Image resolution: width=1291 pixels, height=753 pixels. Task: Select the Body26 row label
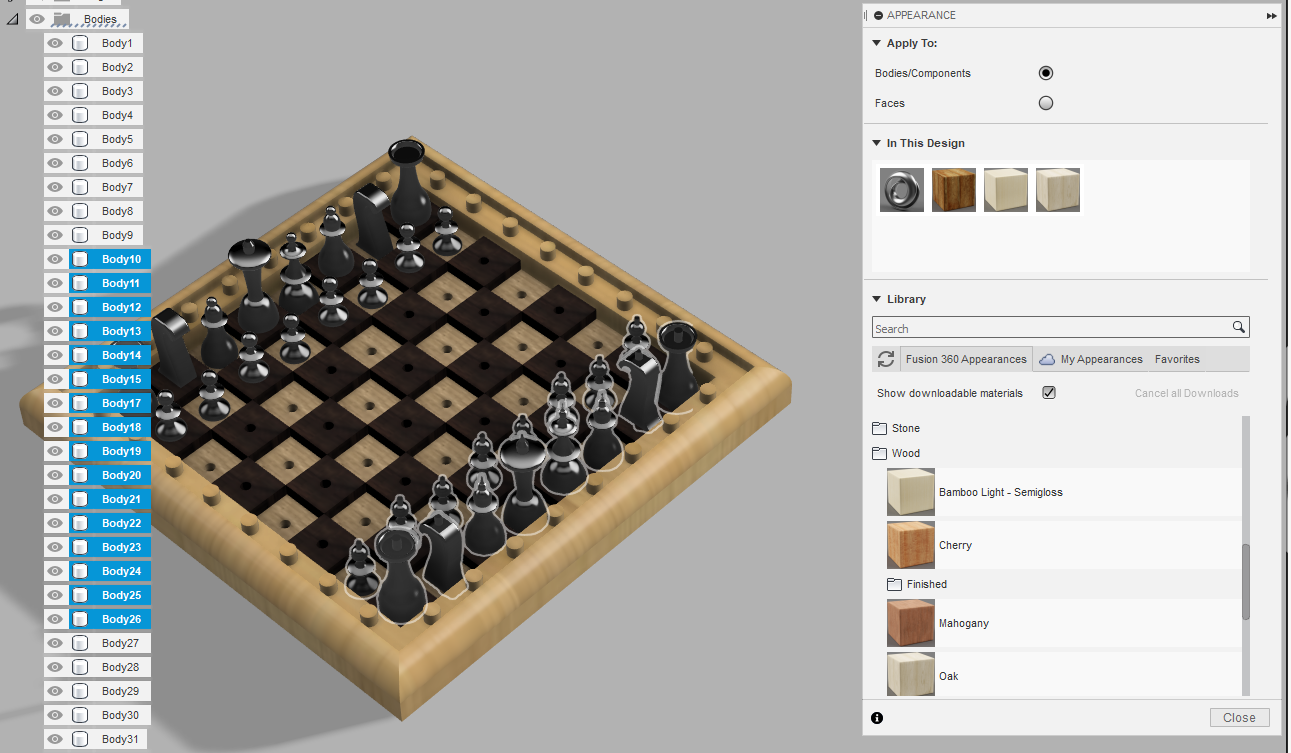[121, 619]
